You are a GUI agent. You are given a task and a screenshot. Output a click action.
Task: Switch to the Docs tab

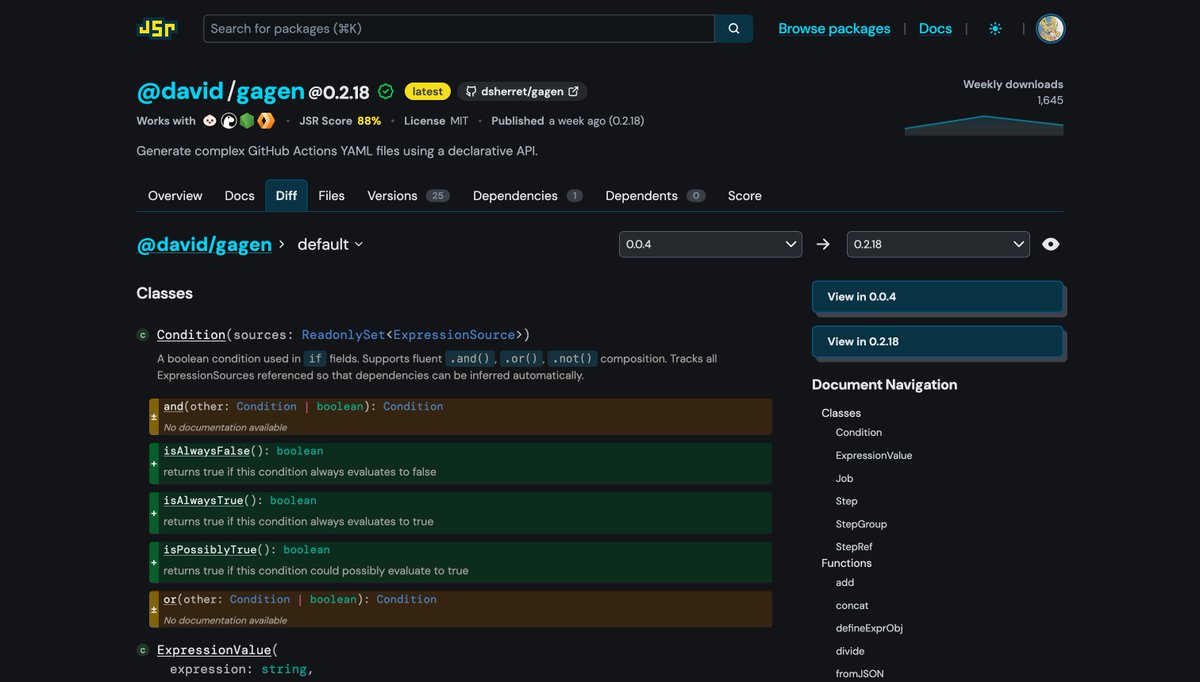239,196
